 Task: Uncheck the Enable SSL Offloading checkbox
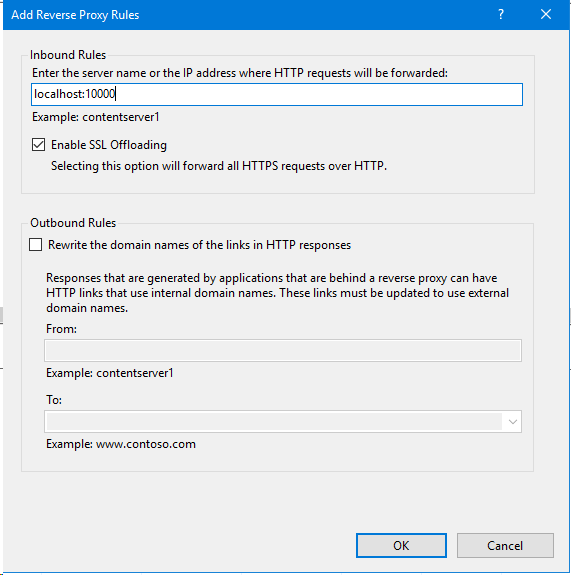tap(39, 145)
